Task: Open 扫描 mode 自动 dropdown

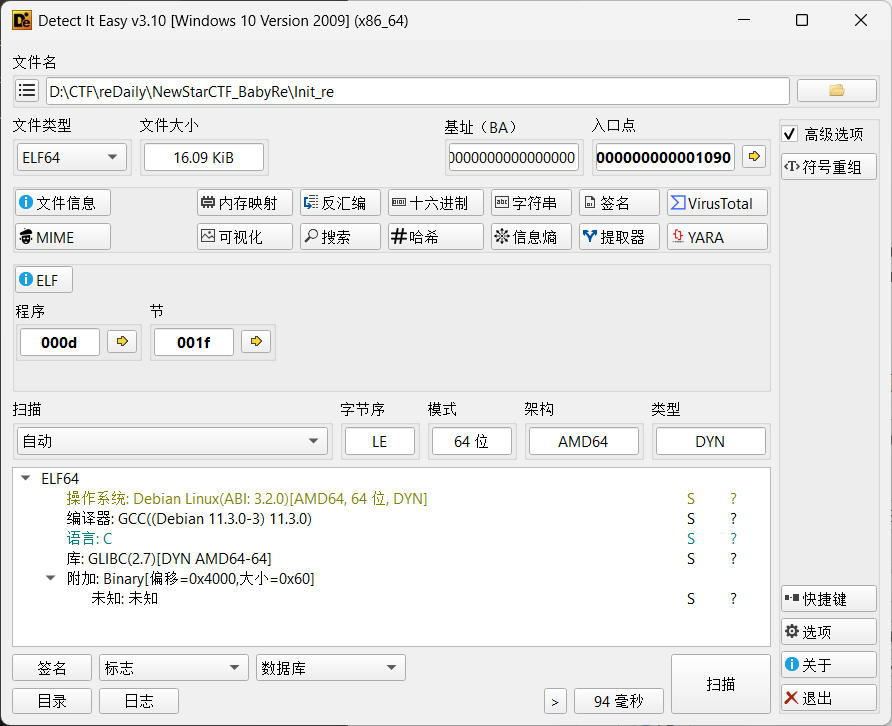Action: point(172,441)
